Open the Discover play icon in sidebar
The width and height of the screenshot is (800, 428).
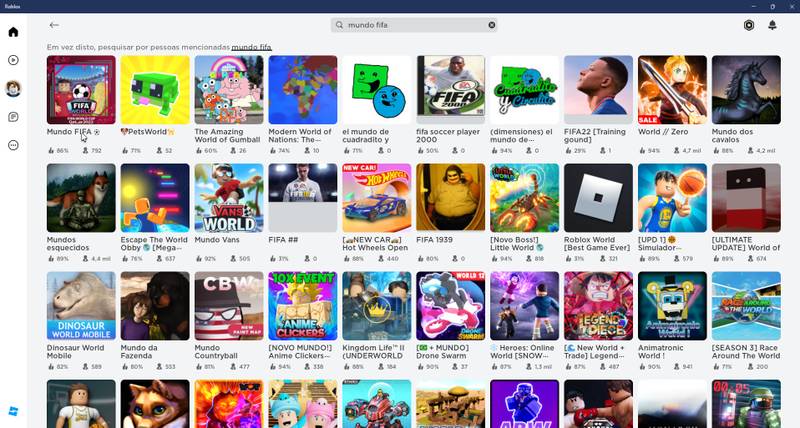tap(13, 60)
